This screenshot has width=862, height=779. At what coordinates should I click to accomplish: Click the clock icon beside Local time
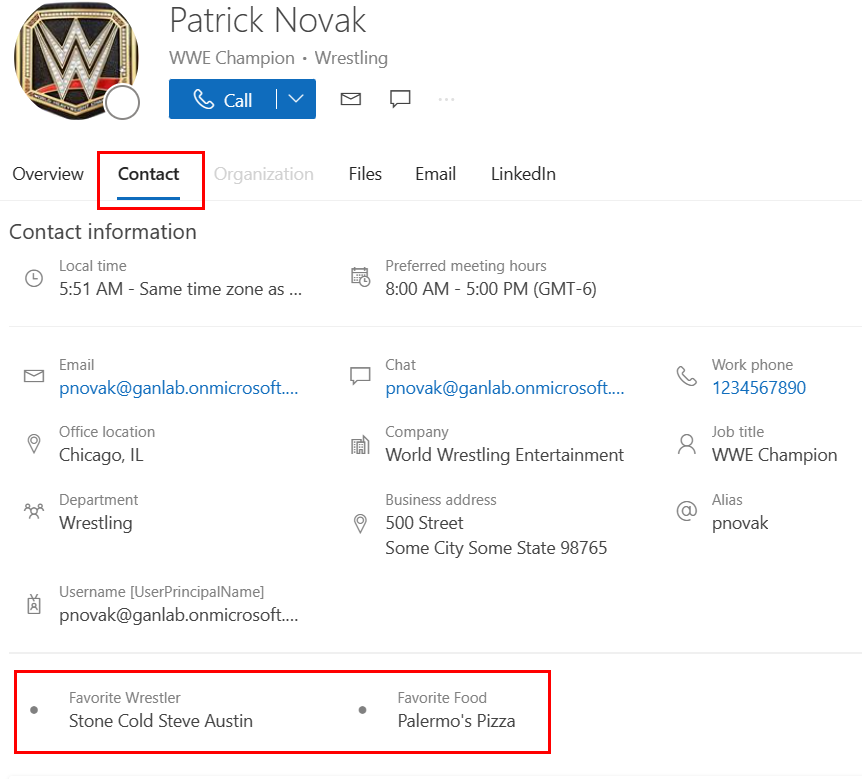point(34,278)
